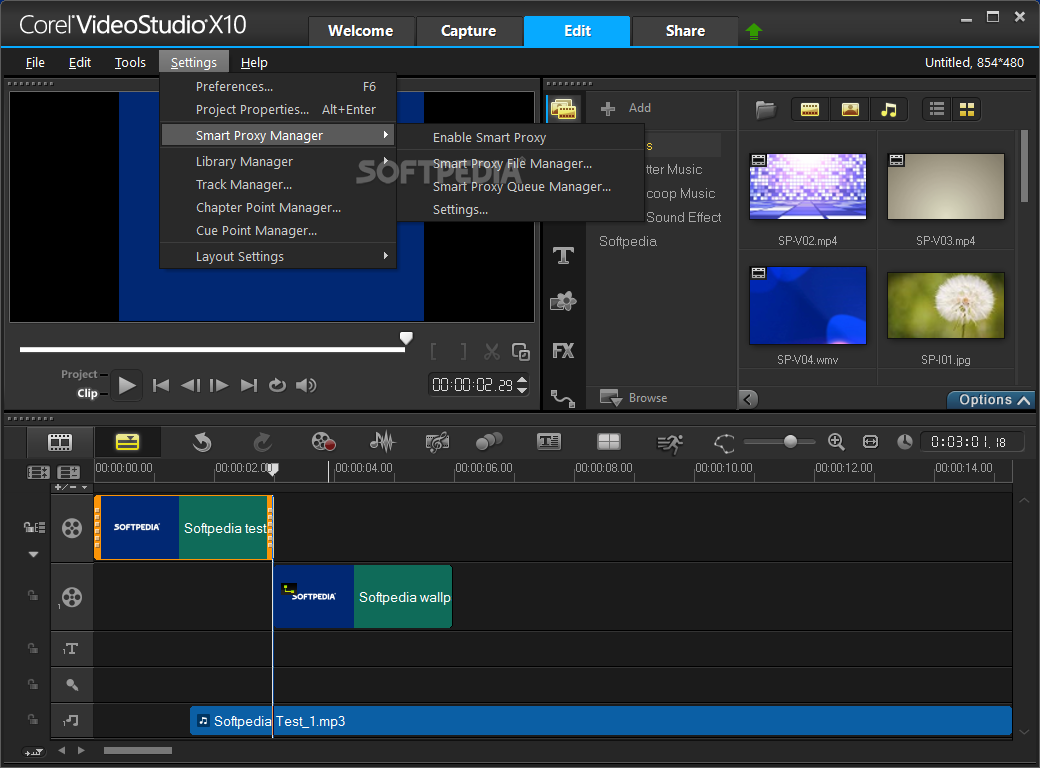Step to the next frame
The width and height of the screenshot is (1040, 768).
pos(219,385)
